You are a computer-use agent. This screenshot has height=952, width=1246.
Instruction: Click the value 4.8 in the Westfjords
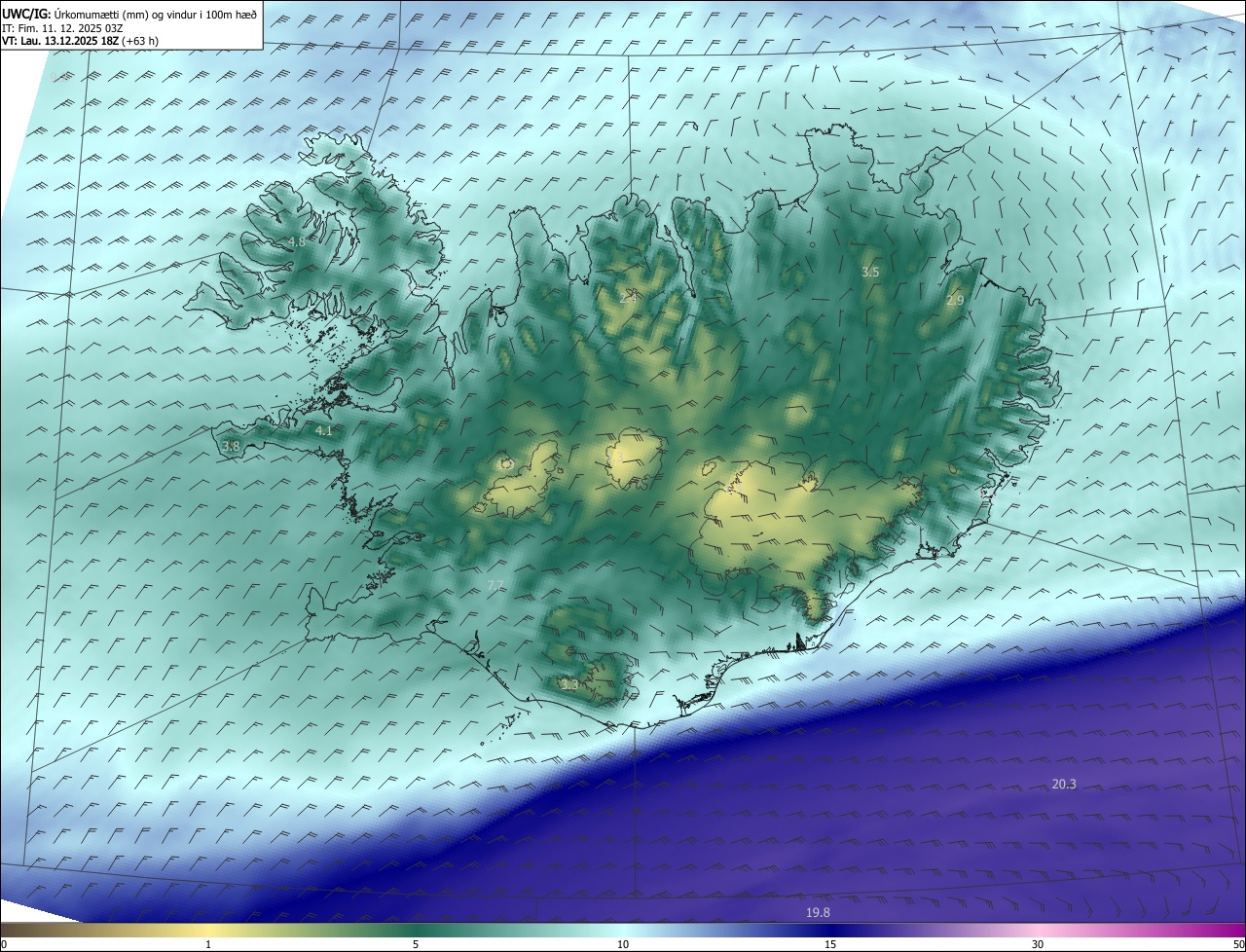click(296, 241)
